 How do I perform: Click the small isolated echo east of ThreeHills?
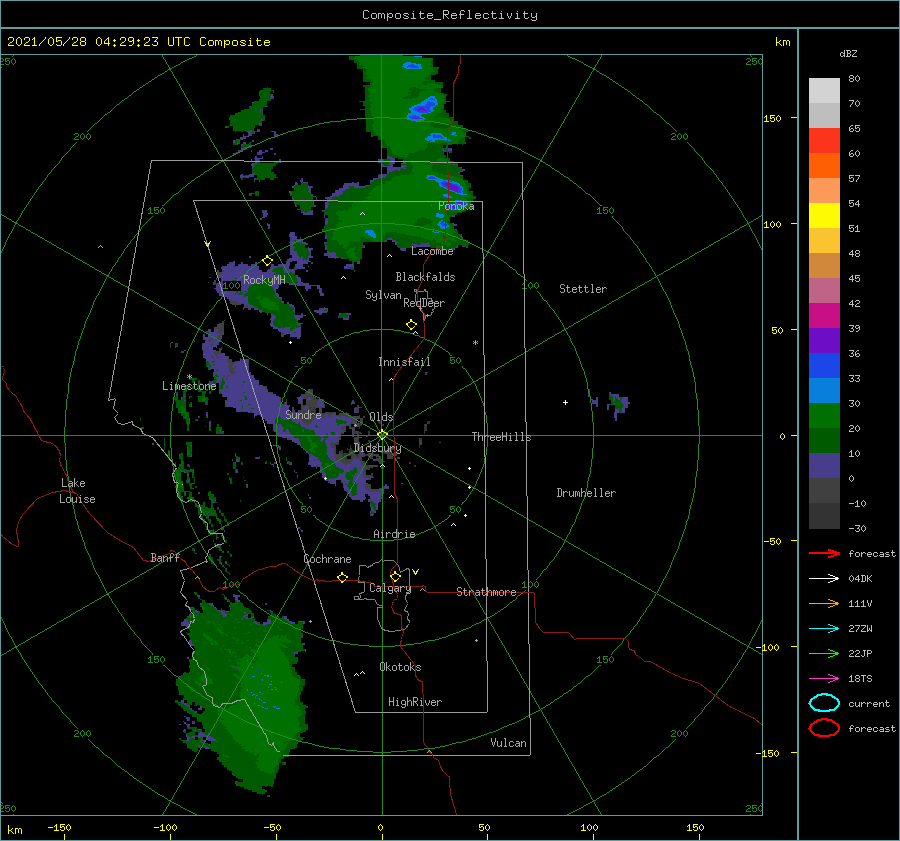click(618, 403)
